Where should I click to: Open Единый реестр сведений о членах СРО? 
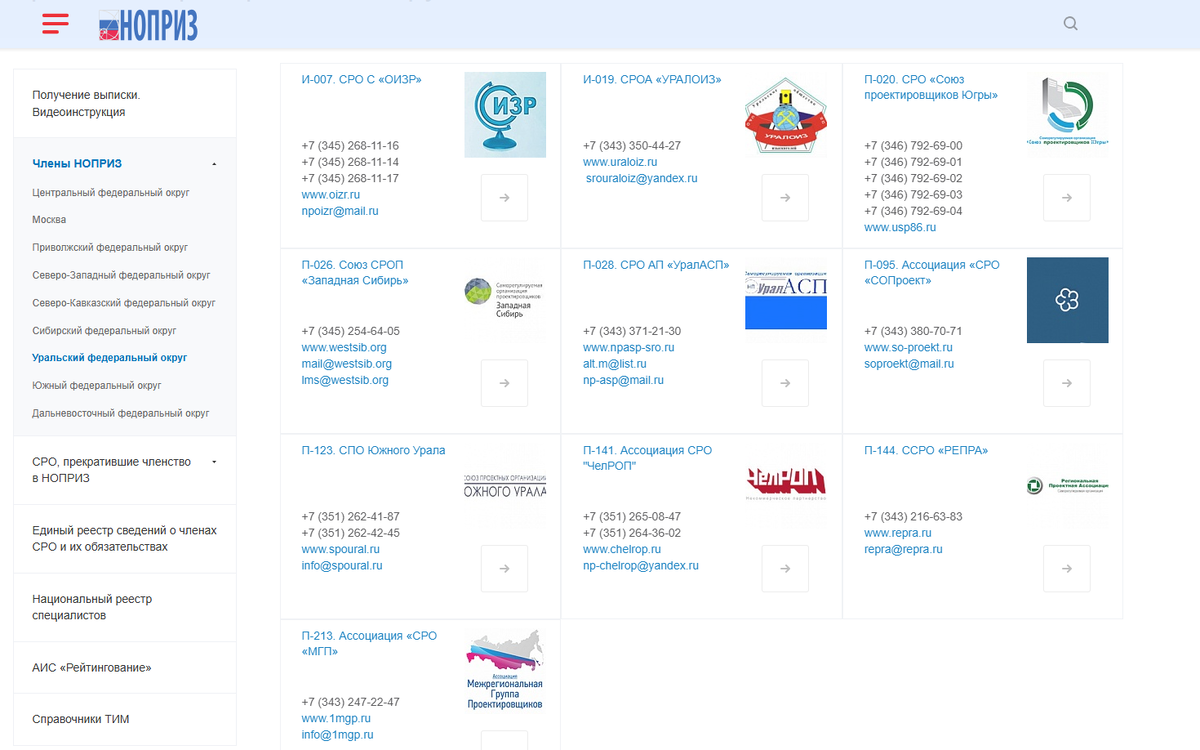[x=124, y=539]
